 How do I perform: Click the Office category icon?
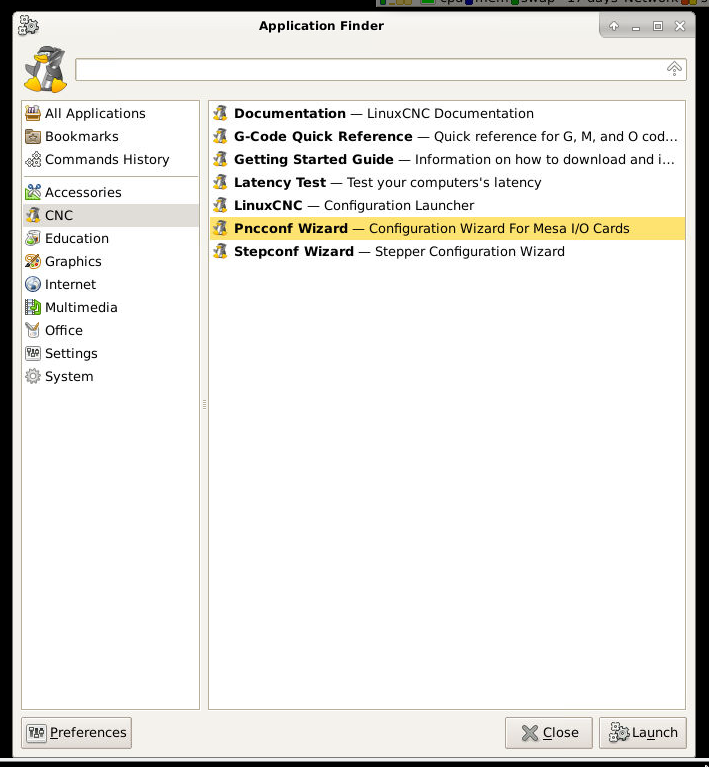coord(33,330)
